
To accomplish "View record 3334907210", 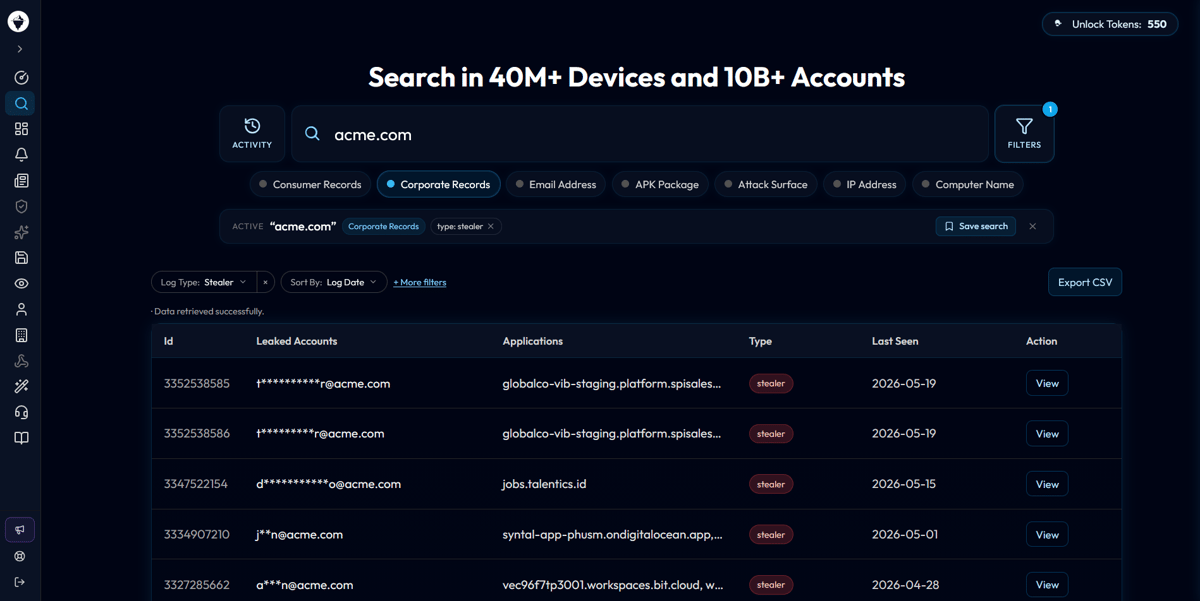I will point(1047,535).
